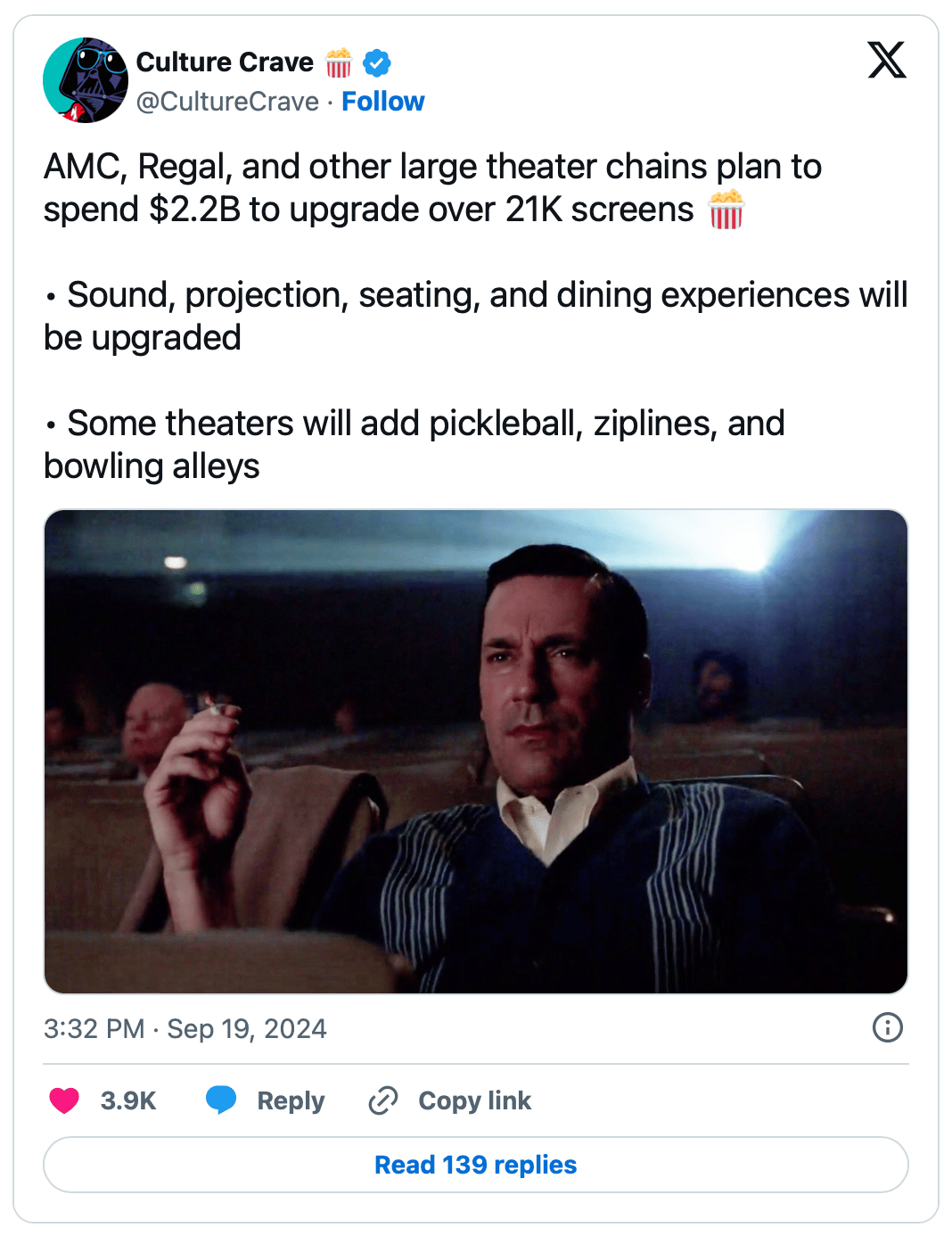This screenshot has height=1236, width=952.
Task: Follow the CultureCrave account
Action: click(x=383, y=102)
